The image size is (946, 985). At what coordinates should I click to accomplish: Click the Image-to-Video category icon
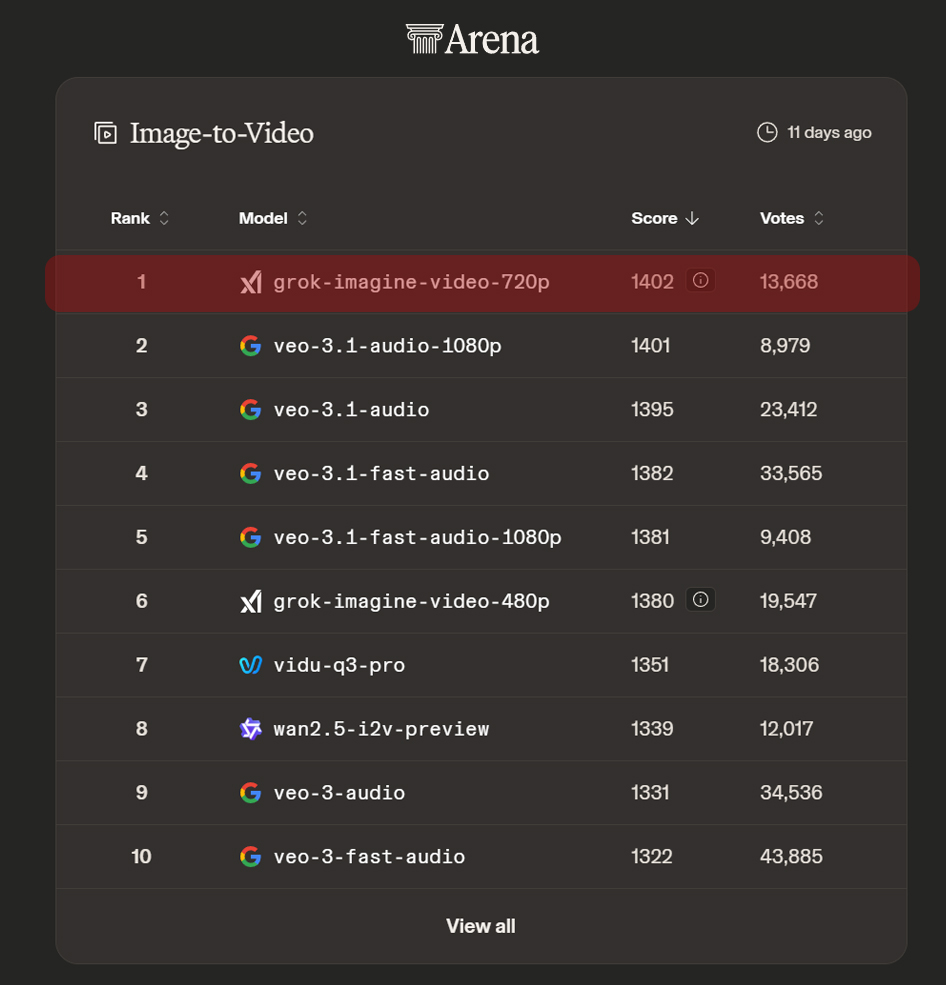[x=105, y=133]
